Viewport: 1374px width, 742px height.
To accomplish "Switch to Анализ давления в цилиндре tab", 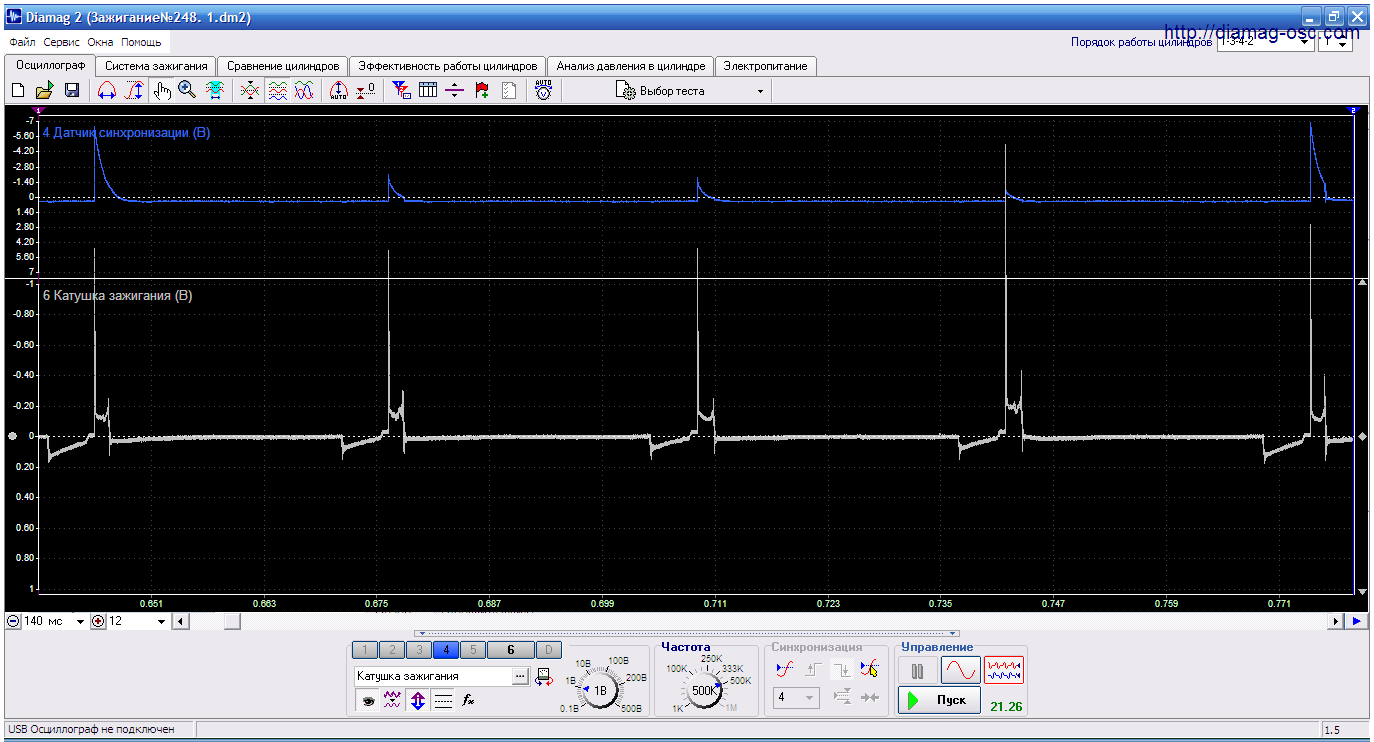I will click(631, 66).
